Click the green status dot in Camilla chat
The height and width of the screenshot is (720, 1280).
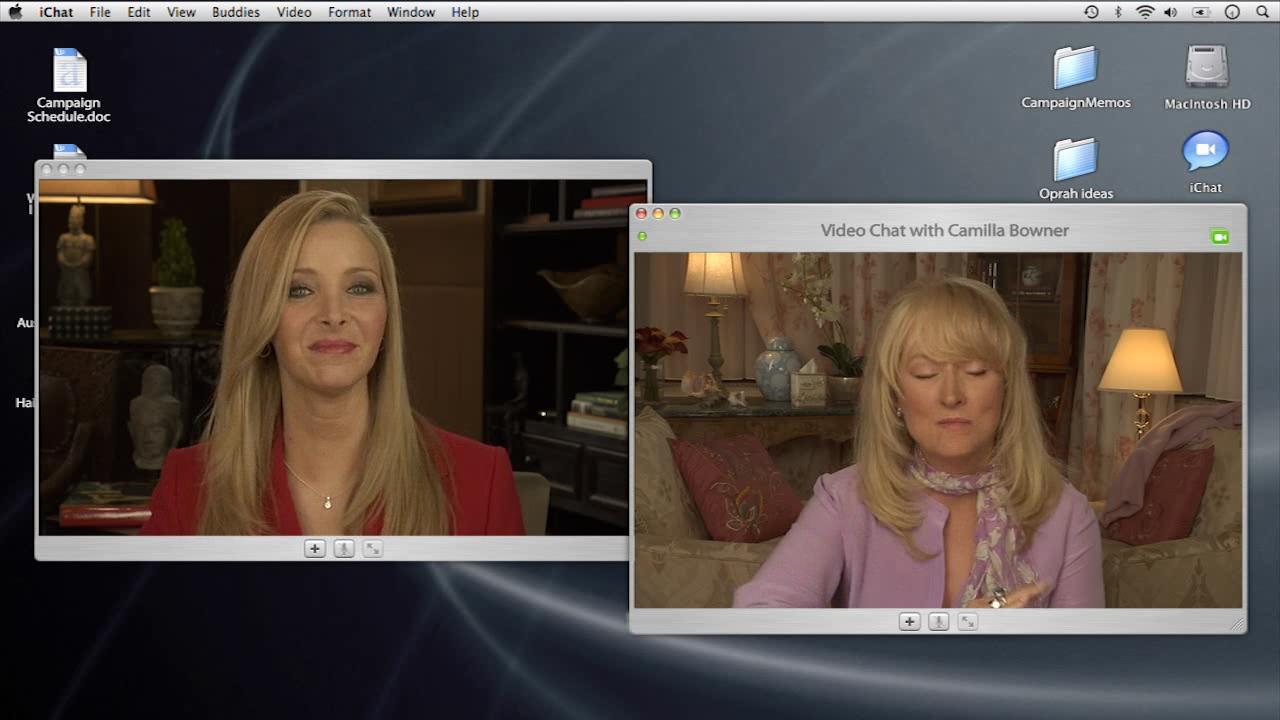tap(642, 237)
